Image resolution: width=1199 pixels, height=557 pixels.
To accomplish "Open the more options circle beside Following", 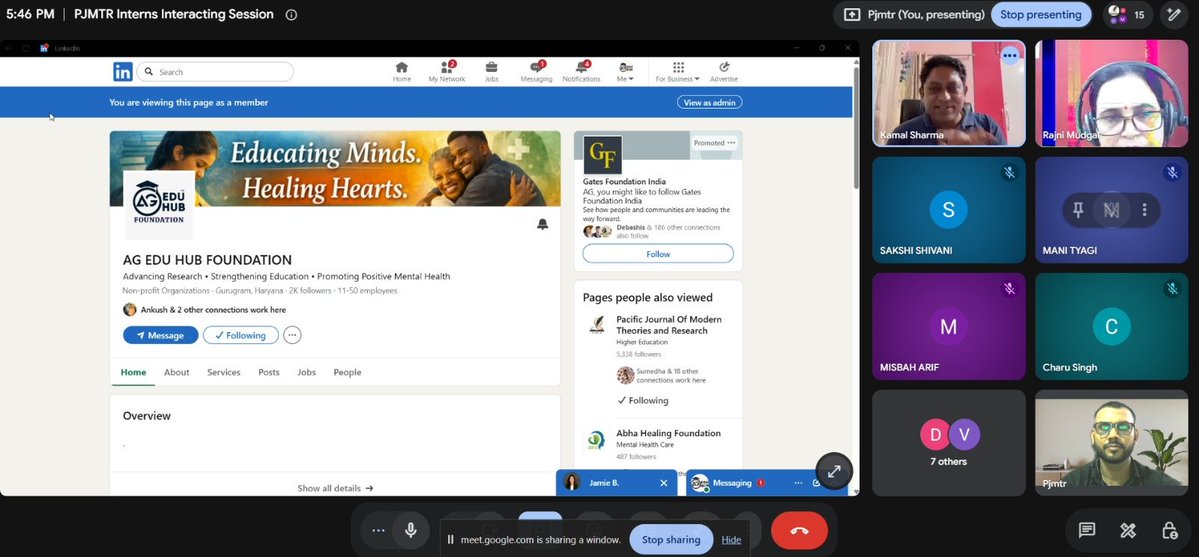I will point(292,335).
